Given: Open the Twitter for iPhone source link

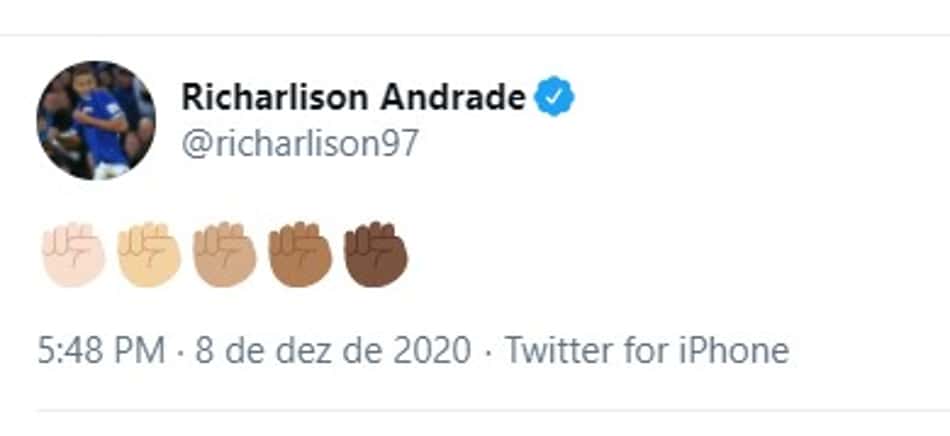Looking at the screenshot, I should click(x=647, y=351).
